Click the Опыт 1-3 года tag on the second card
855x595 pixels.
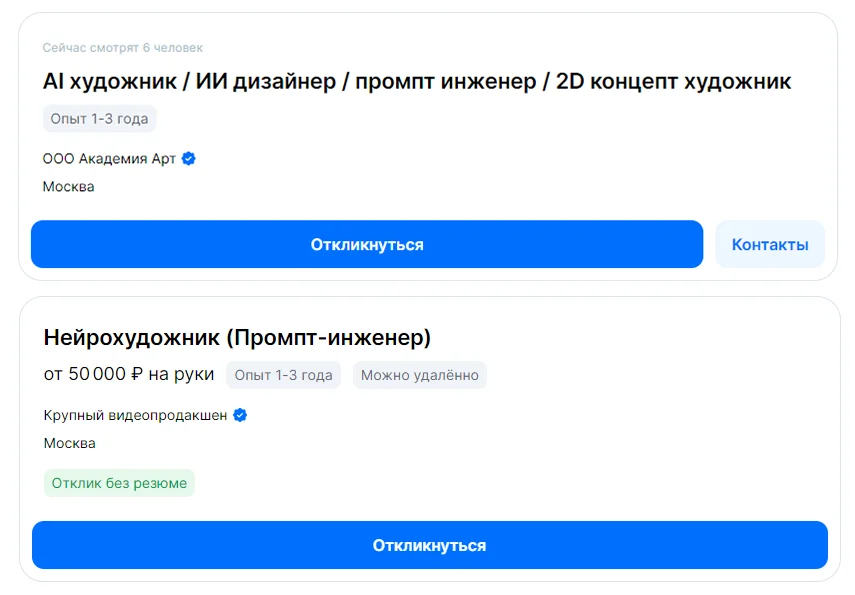tap(285, 375)
